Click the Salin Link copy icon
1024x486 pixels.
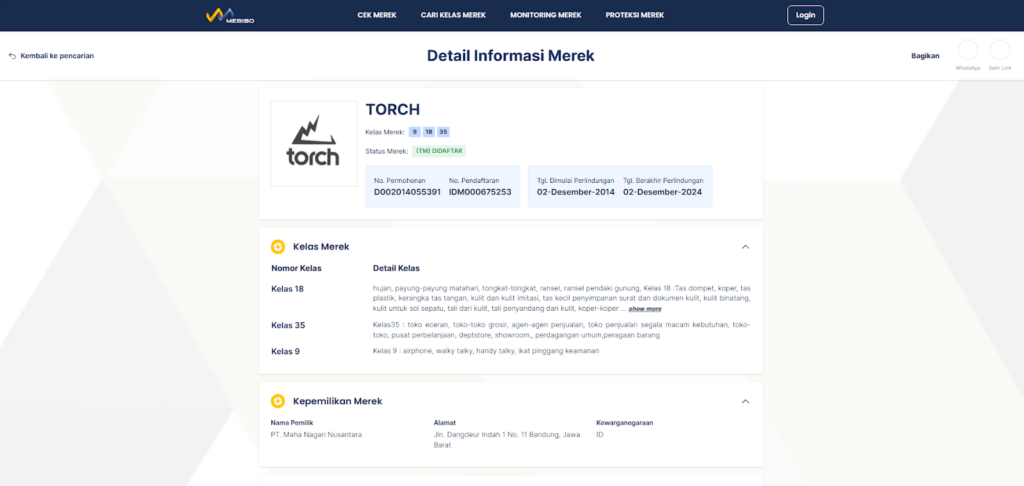tap(999, 51)
